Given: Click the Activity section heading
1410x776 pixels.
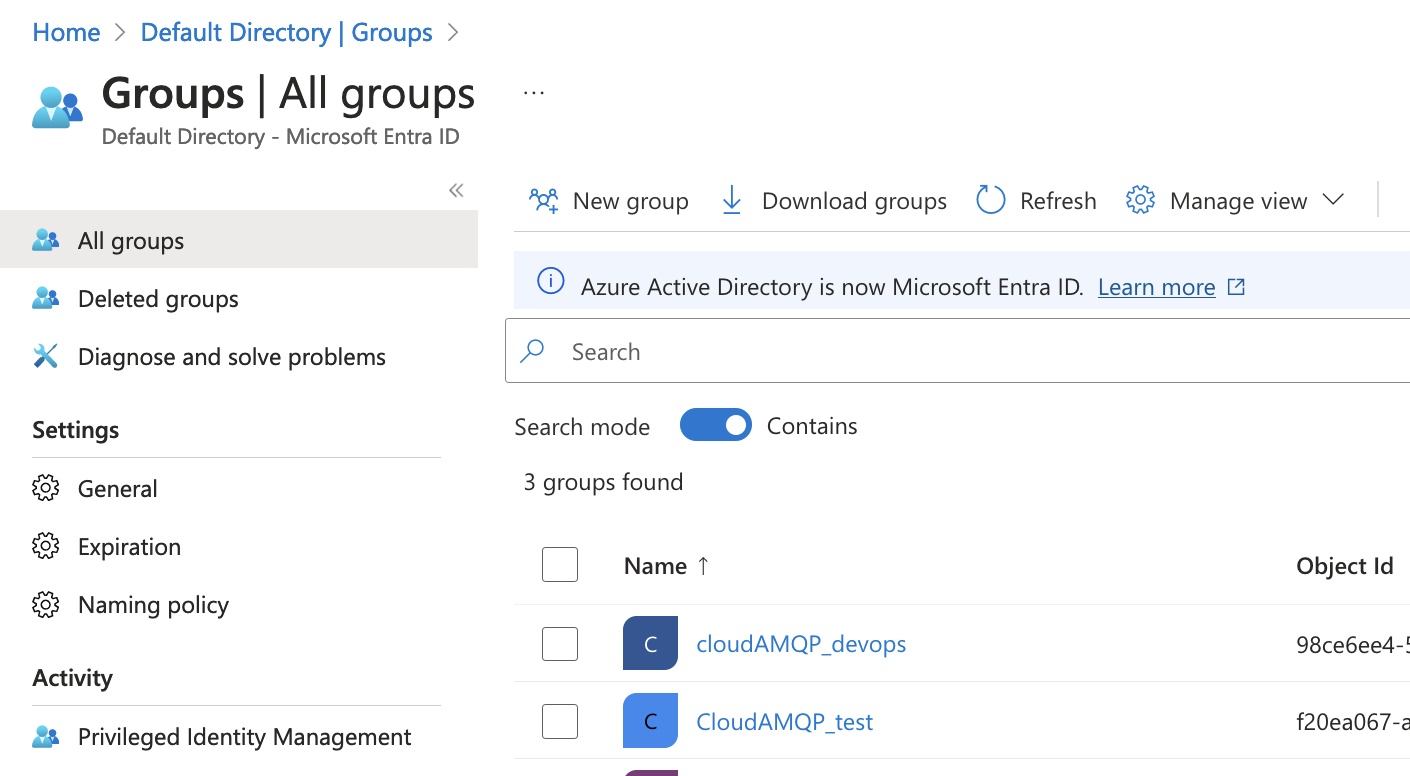Looking at the screenshot, I should tap(72, 678).
